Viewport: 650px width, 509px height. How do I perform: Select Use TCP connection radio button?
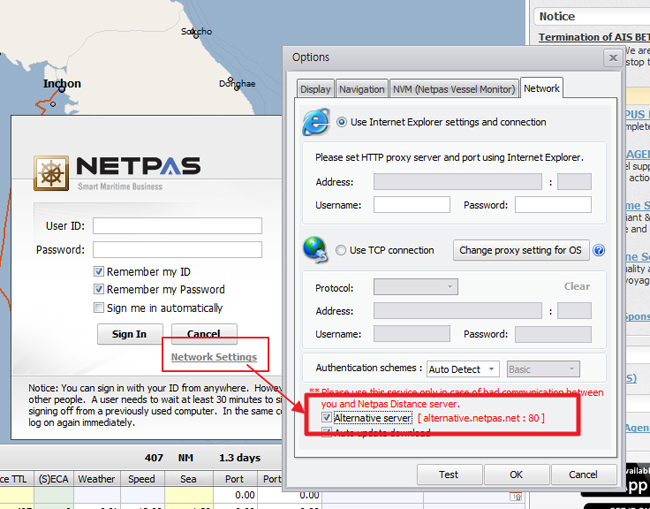coord(341,250)
